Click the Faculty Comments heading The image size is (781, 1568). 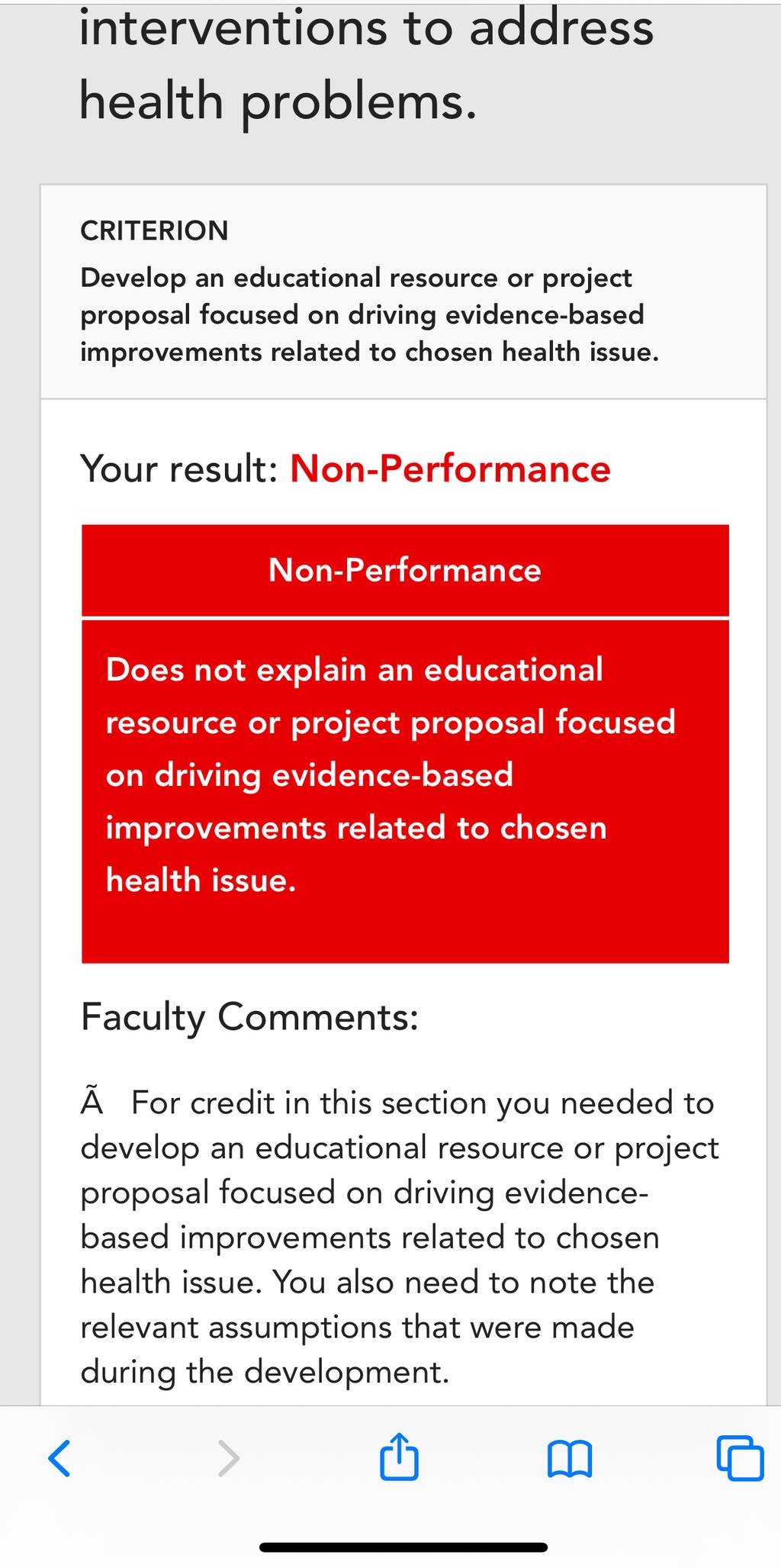click(x=249, y=1017)
